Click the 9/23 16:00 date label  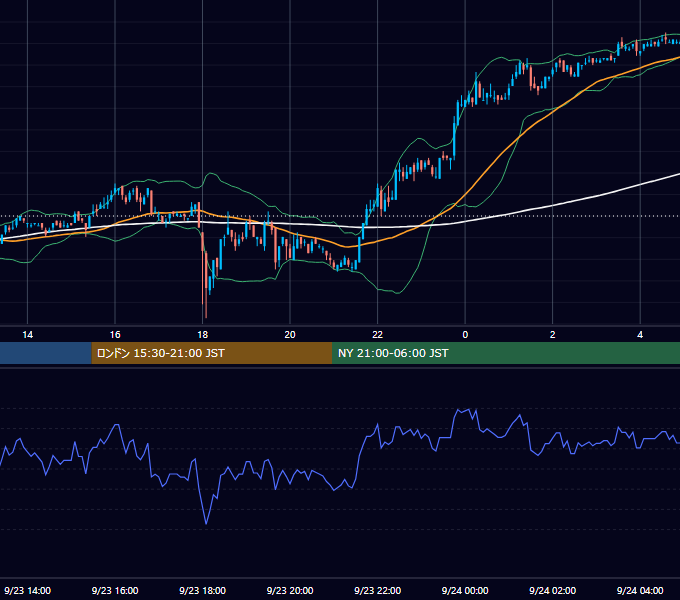(115, 590)
